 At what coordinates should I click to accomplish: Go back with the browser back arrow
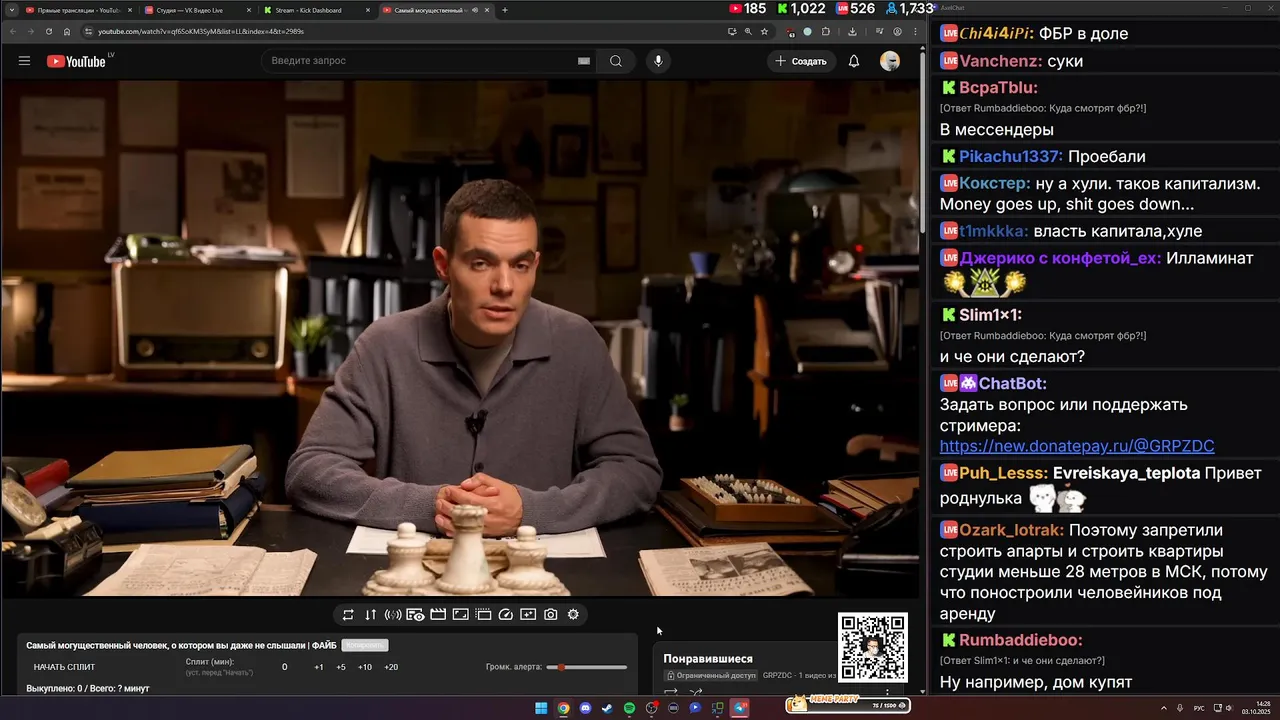(12, 32)
